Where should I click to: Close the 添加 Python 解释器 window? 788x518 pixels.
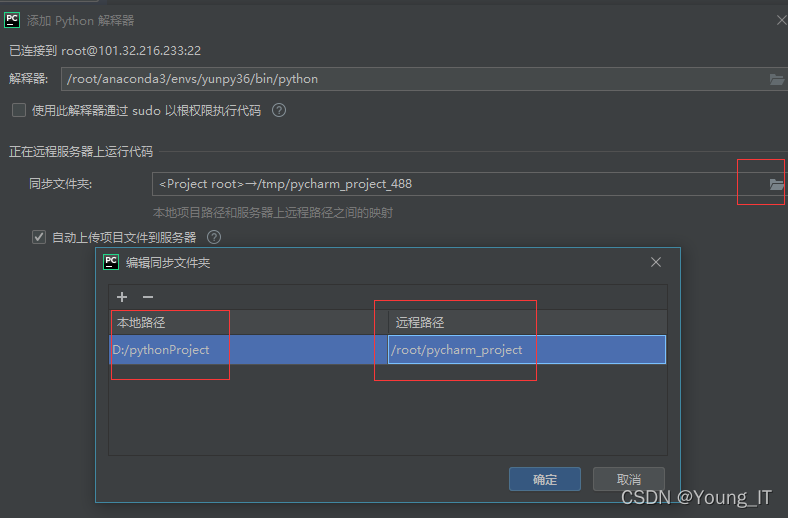pyautogui.click(x=781, y=20)
